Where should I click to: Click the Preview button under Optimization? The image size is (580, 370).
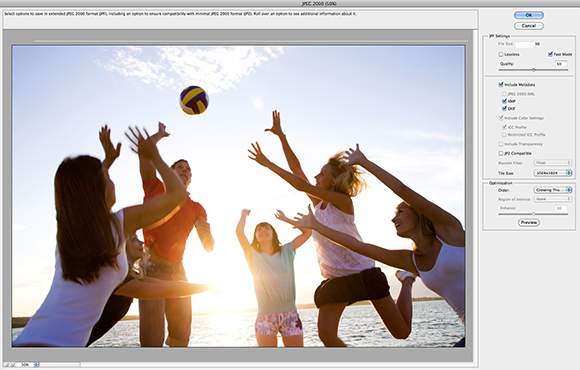pyautogui.click(x=529, y=222)
